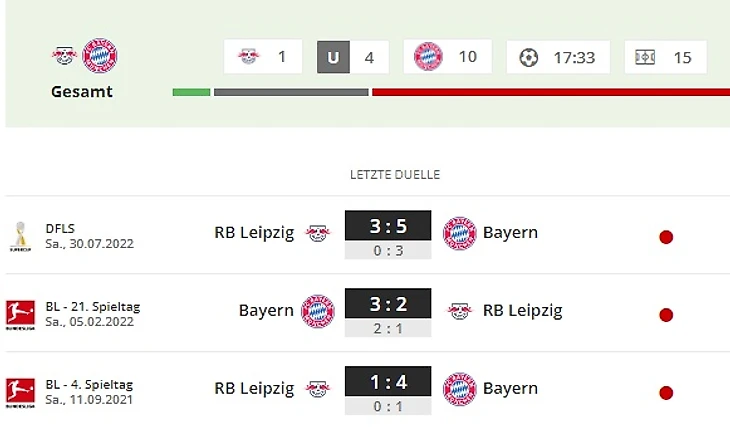The image size is (730, 427).
Task: Click the red Bayern wins bar segment
Action: tap(551, 92)
